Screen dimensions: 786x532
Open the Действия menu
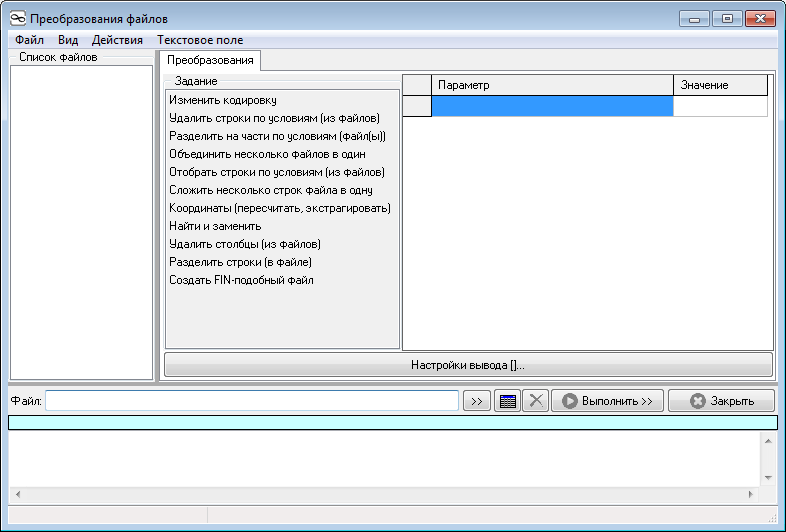pos(117,40)
